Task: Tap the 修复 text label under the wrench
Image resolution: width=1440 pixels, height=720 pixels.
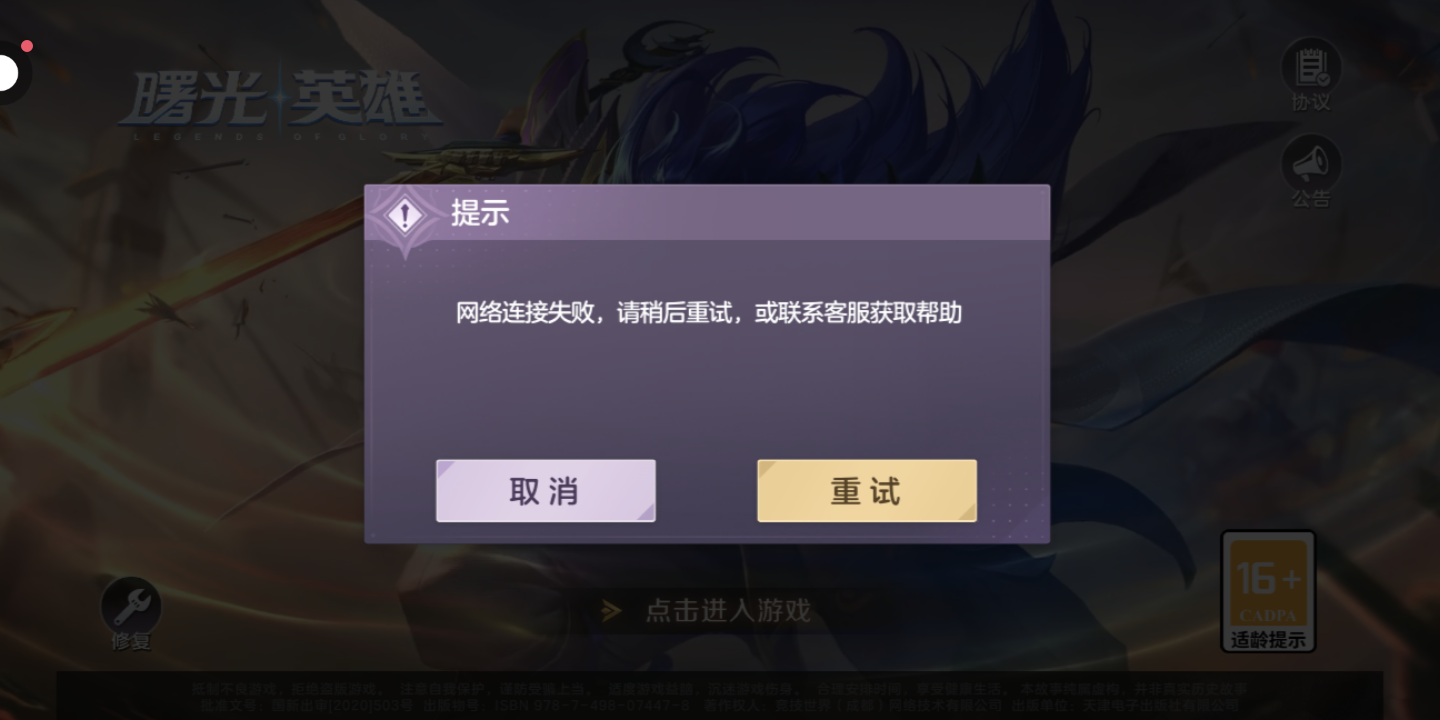Action: coord(131,641)
